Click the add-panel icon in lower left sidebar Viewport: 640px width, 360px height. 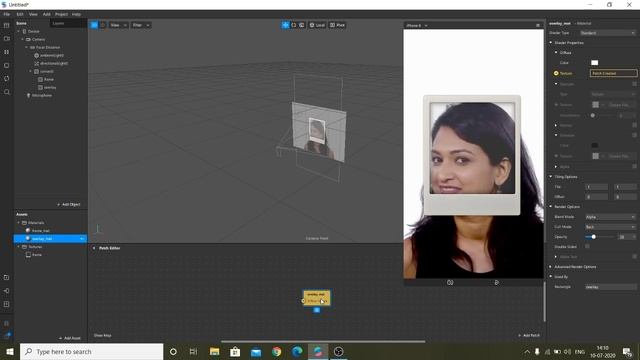7,278
